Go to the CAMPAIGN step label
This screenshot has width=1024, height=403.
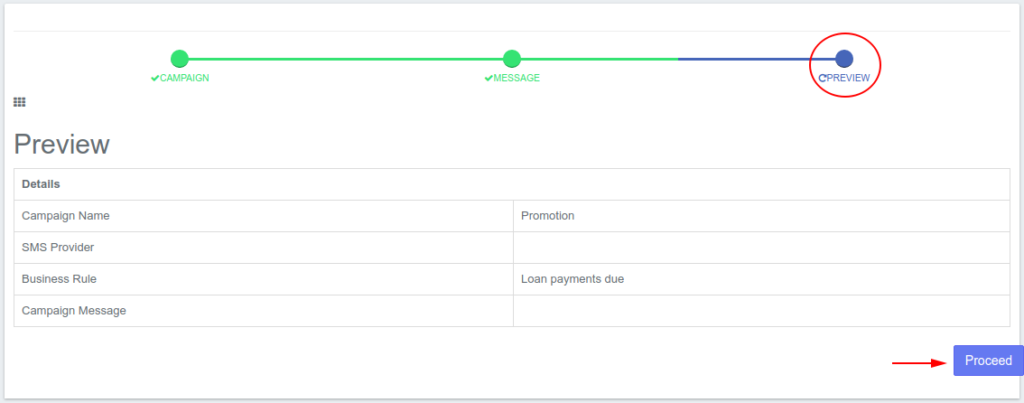coord(184,78)
